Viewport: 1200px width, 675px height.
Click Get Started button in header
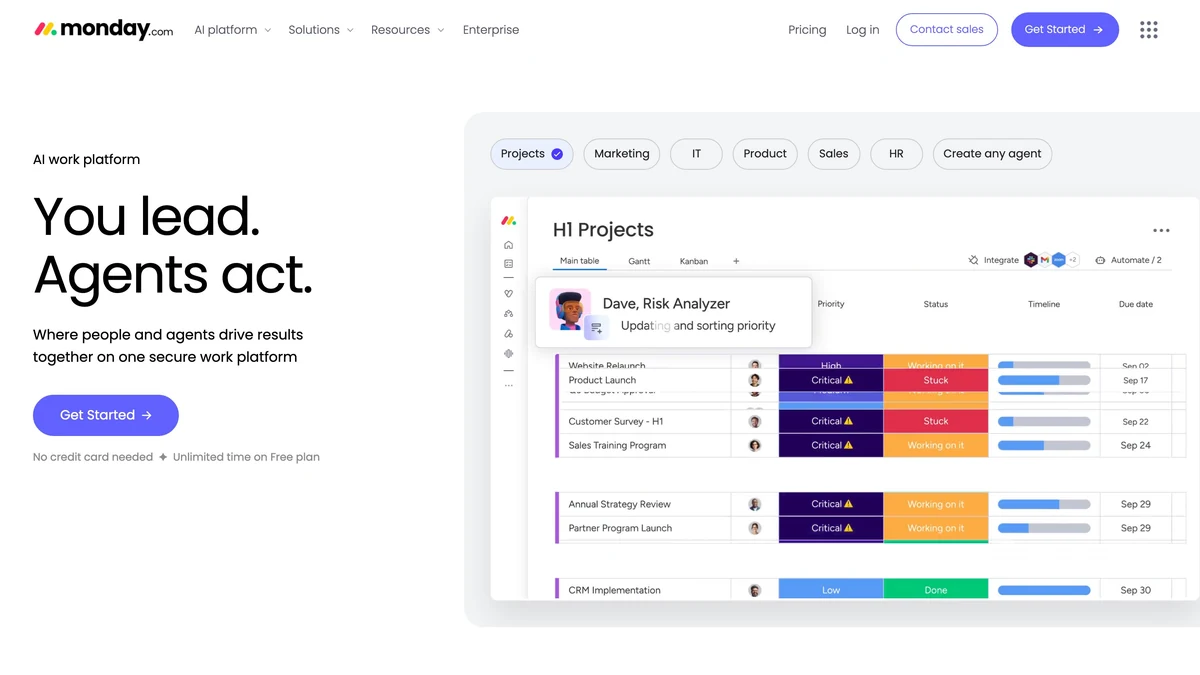(1064, 30)
